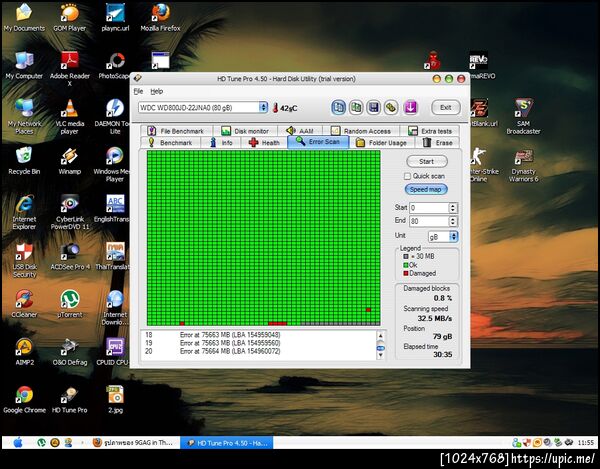Open the Recycle Bin icon
600x469 pixels.
pos(24,161)
